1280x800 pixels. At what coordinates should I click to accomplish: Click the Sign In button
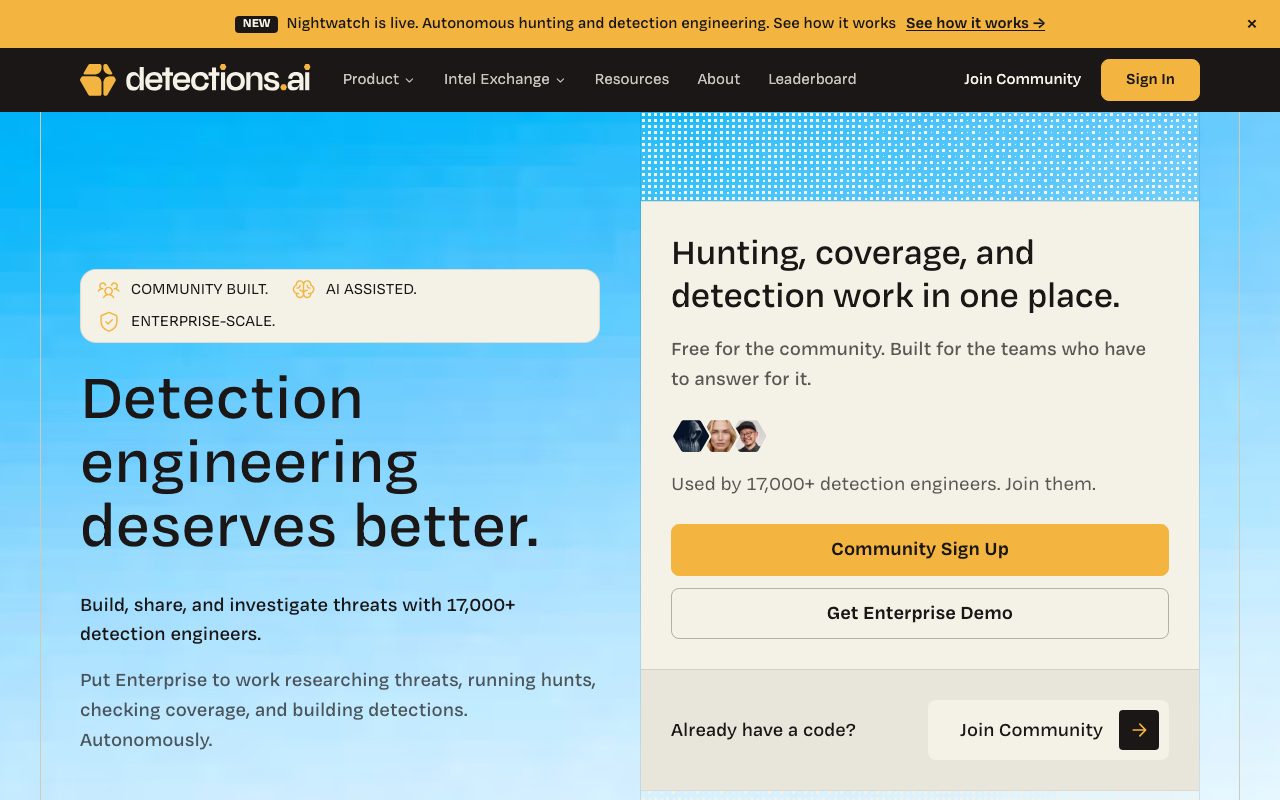(1150, 80)
